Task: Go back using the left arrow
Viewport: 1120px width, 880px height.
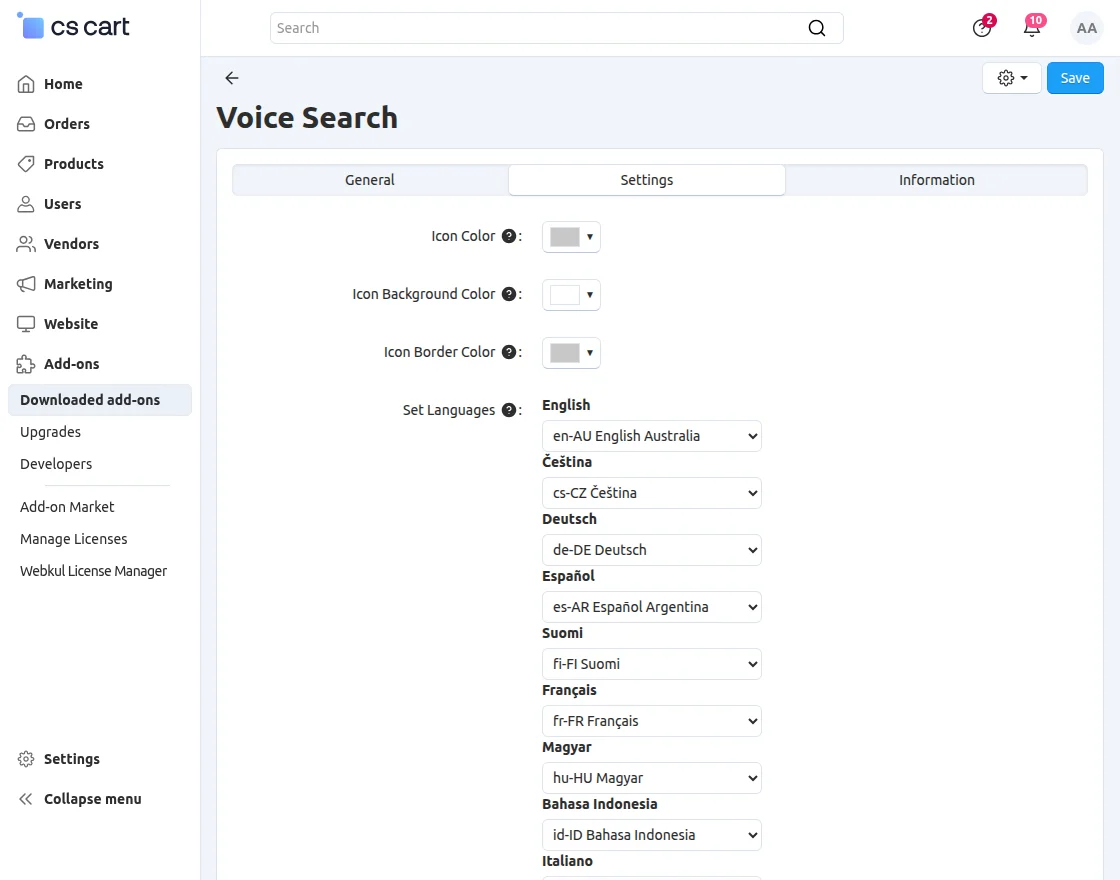Action: click(231, 78)
